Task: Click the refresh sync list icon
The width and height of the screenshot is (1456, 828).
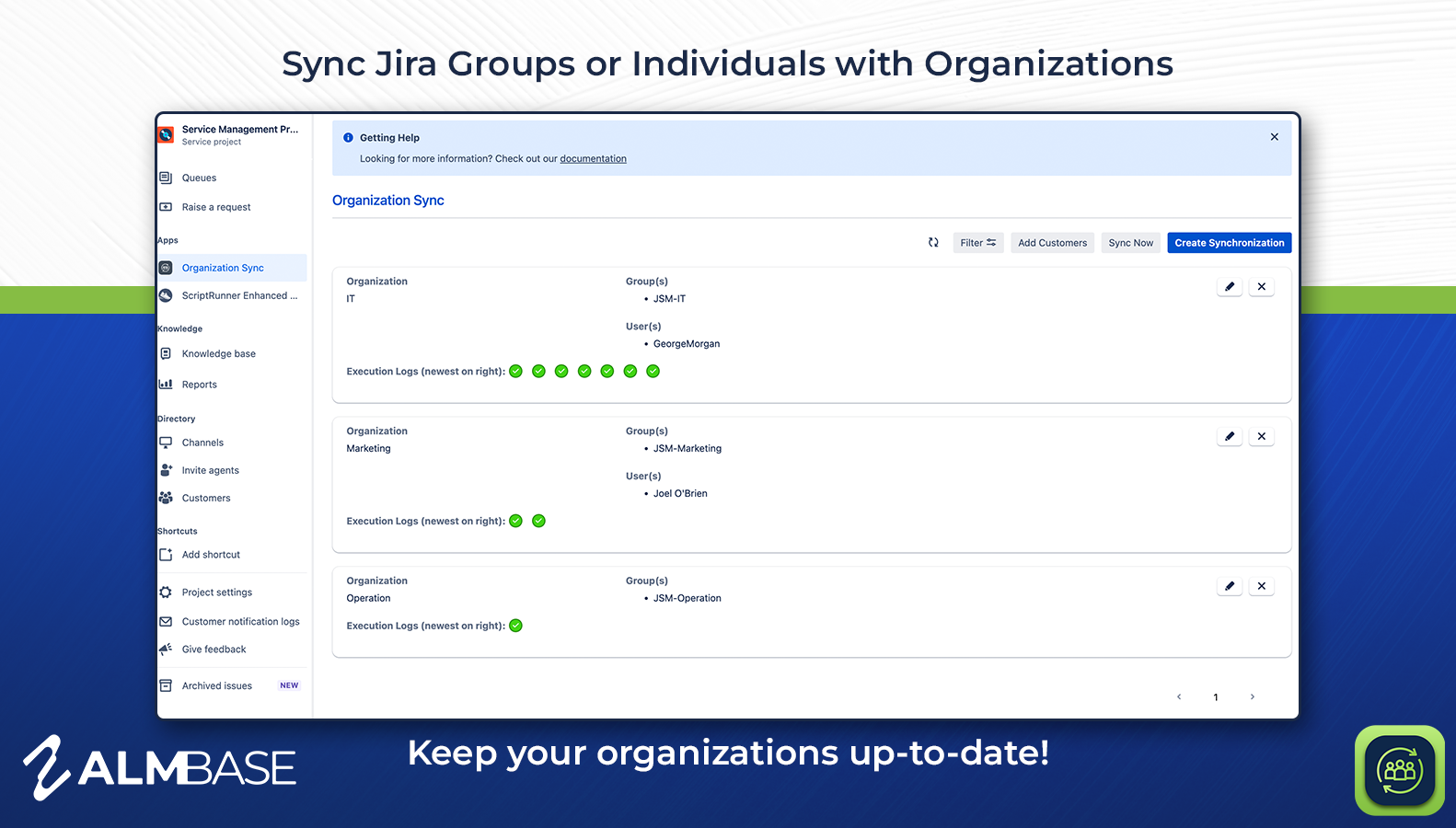Action: coord(933,243)
